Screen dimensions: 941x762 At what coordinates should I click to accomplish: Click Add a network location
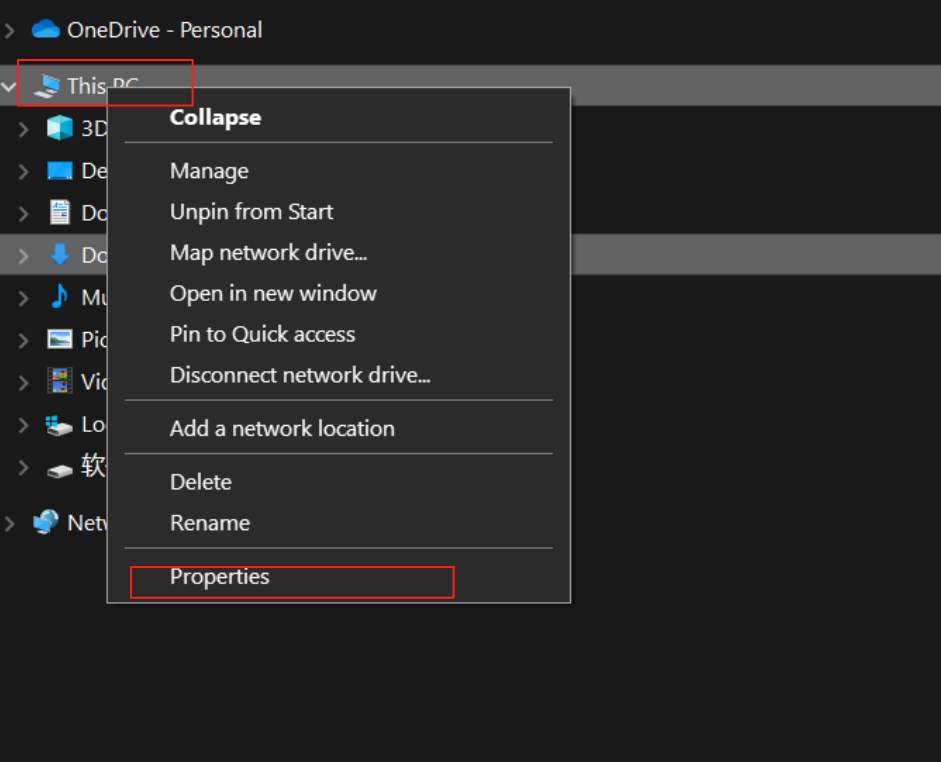pos(281,428)
